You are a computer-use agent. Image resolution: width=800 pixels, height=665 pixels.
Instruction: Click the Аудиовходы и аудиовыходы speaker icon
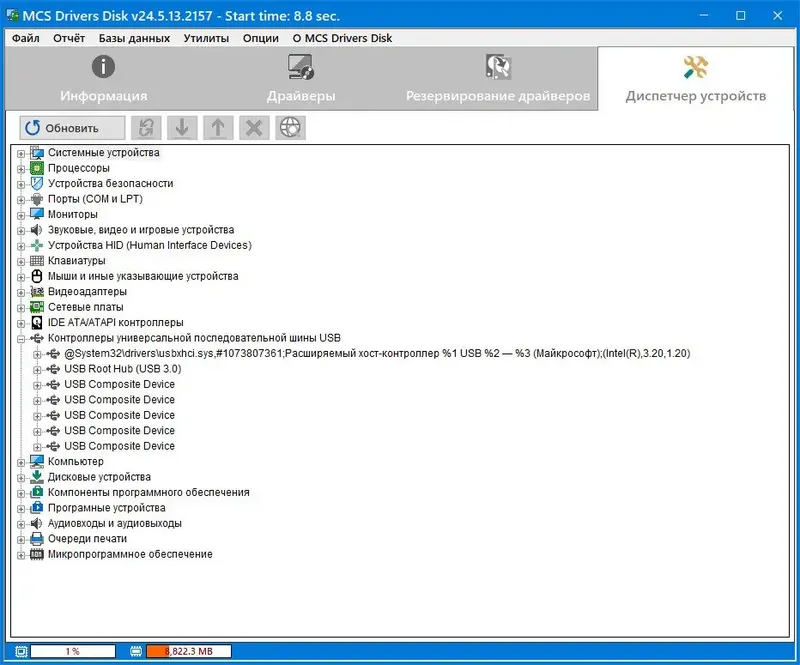tap(37, 524)
